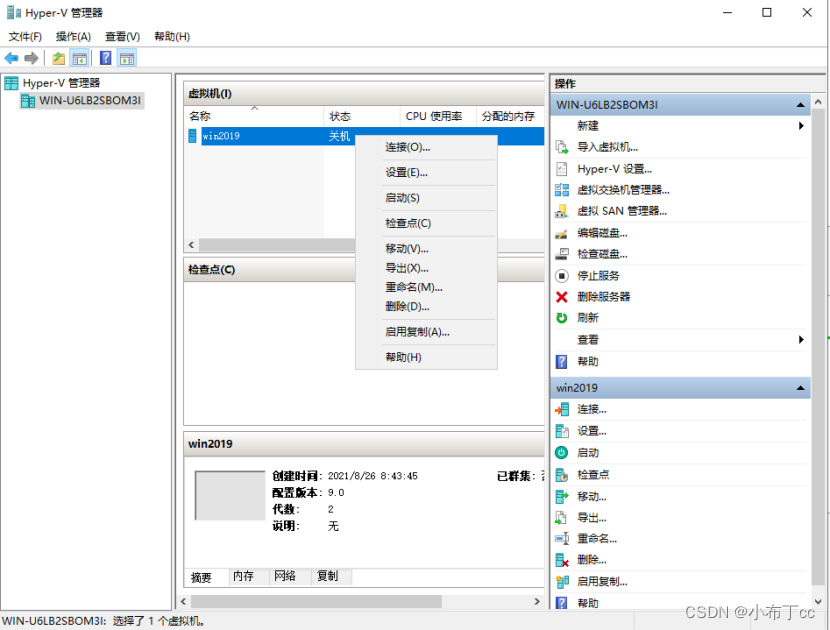Click Stop Service (停止服务) icon

(562, 276)
